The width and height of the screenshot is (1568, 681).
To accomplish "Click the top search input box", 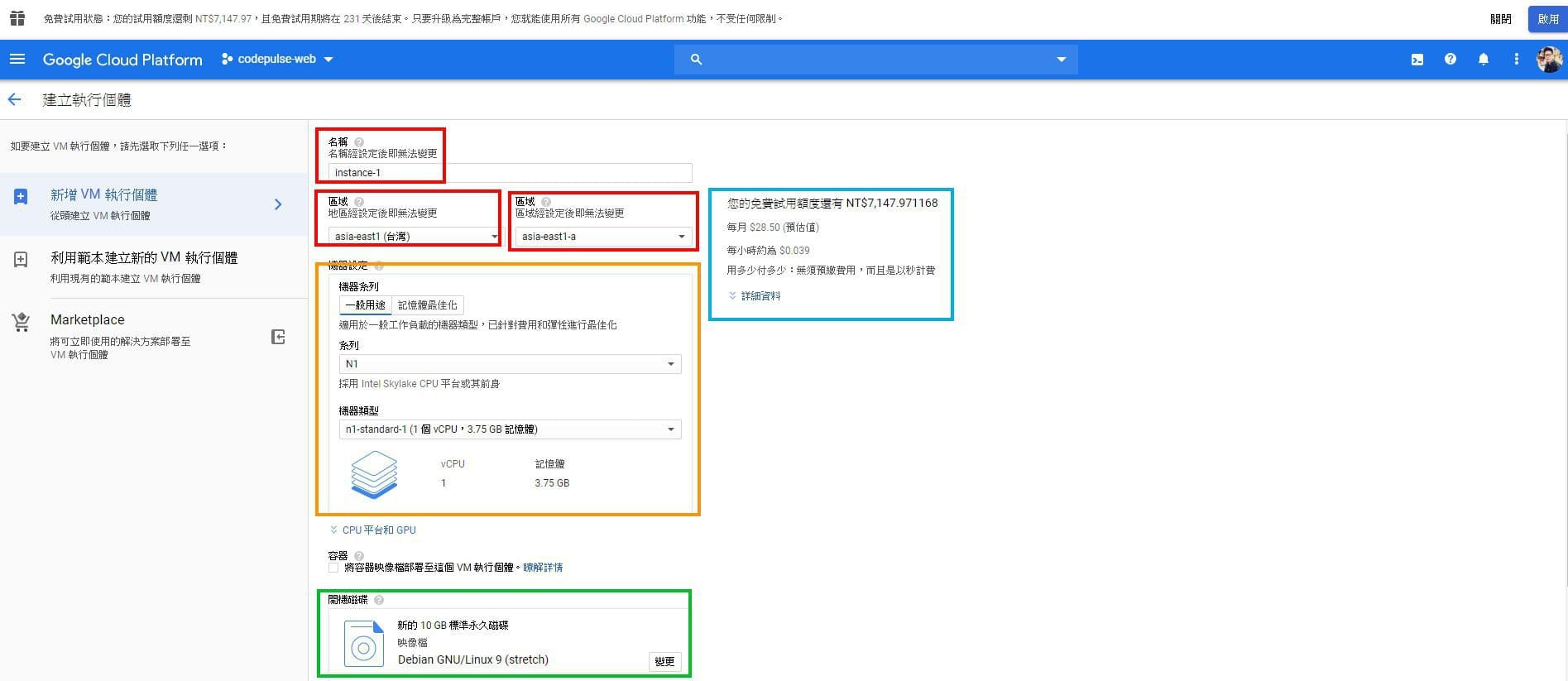I will pyautogui.click(x=875, y=60).
